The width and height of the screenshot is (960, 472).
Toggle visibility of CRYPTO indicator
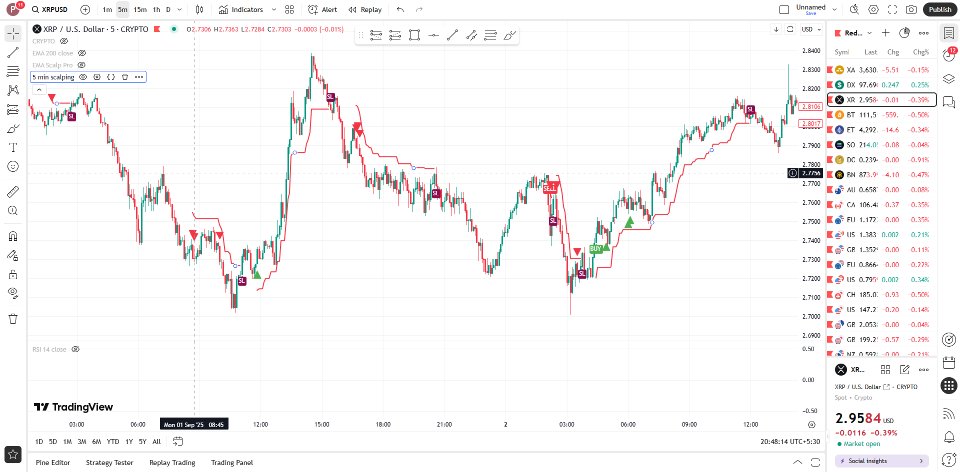click(x=64, y=41)
